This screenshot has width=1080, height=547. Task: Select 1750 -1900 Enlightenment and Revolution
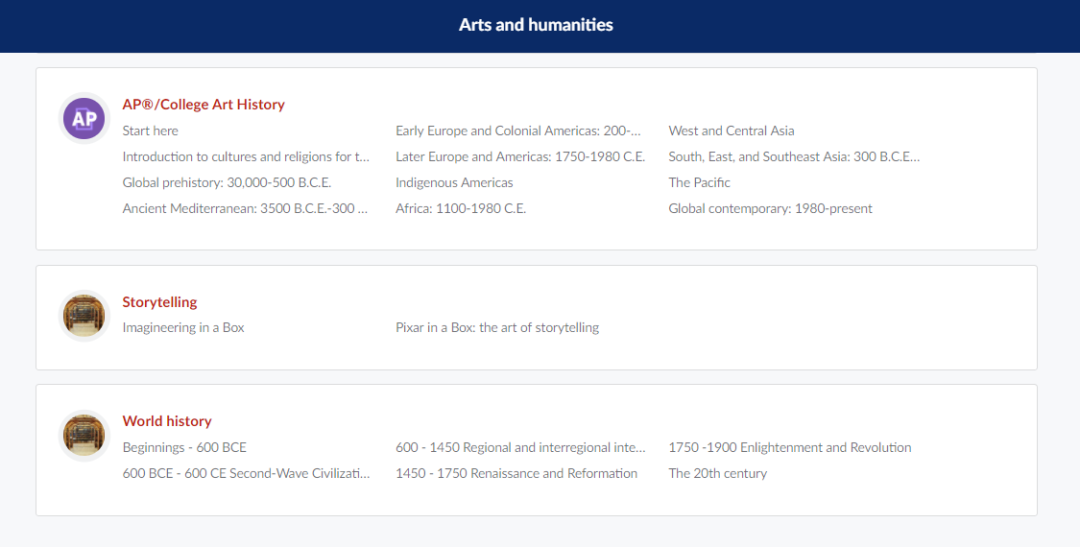[x=790, y=447]
